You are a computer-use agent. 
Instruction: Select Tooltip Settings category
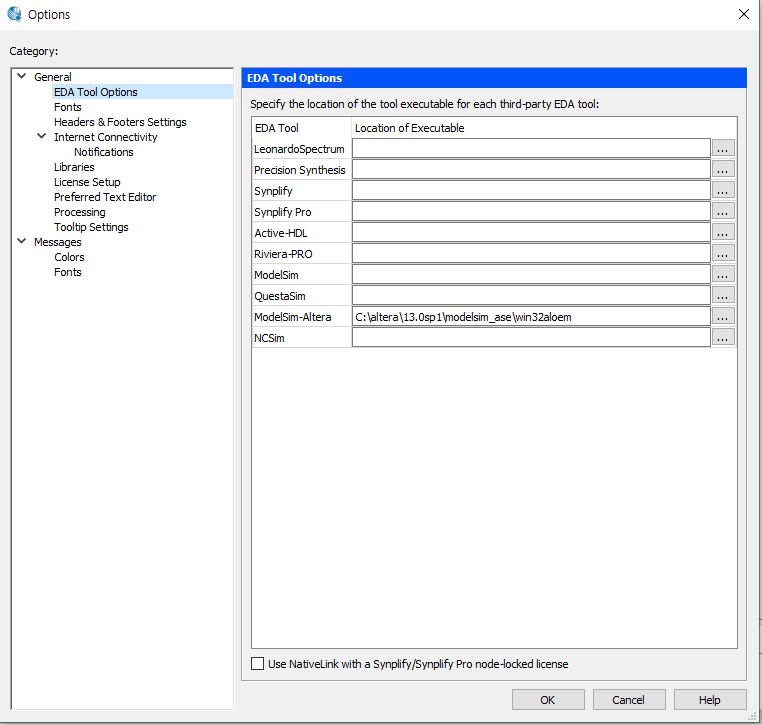pyautogui.click(x=91, y=227)
